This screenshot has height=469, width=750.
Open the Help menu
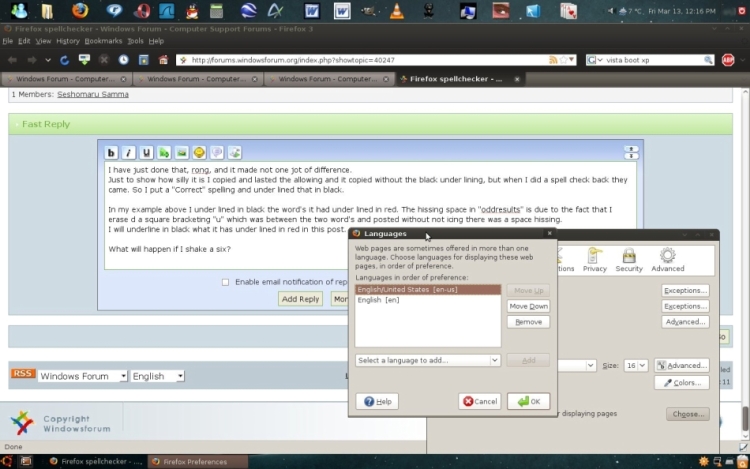point(156,41)
